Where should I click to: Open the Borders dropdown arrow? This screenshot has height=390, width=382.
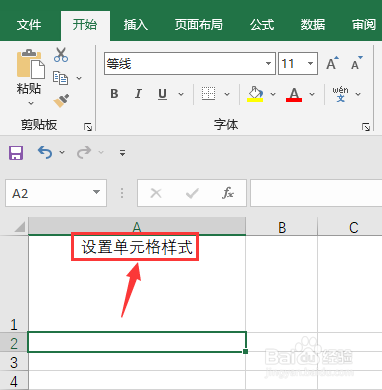pos(227,94)
